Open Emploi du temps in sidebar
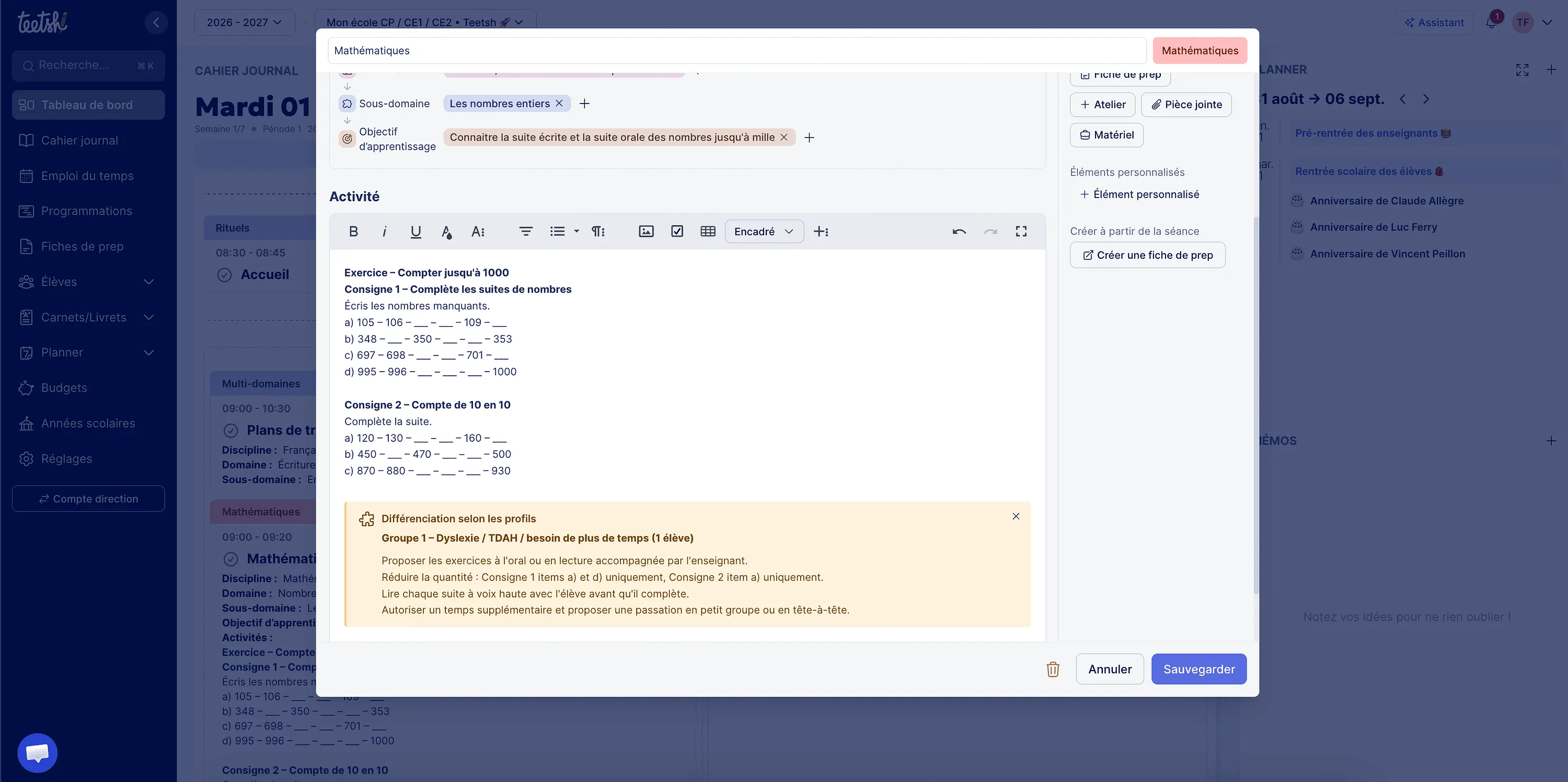This screenshot has height=782, width=1568. tap(88, 176)
